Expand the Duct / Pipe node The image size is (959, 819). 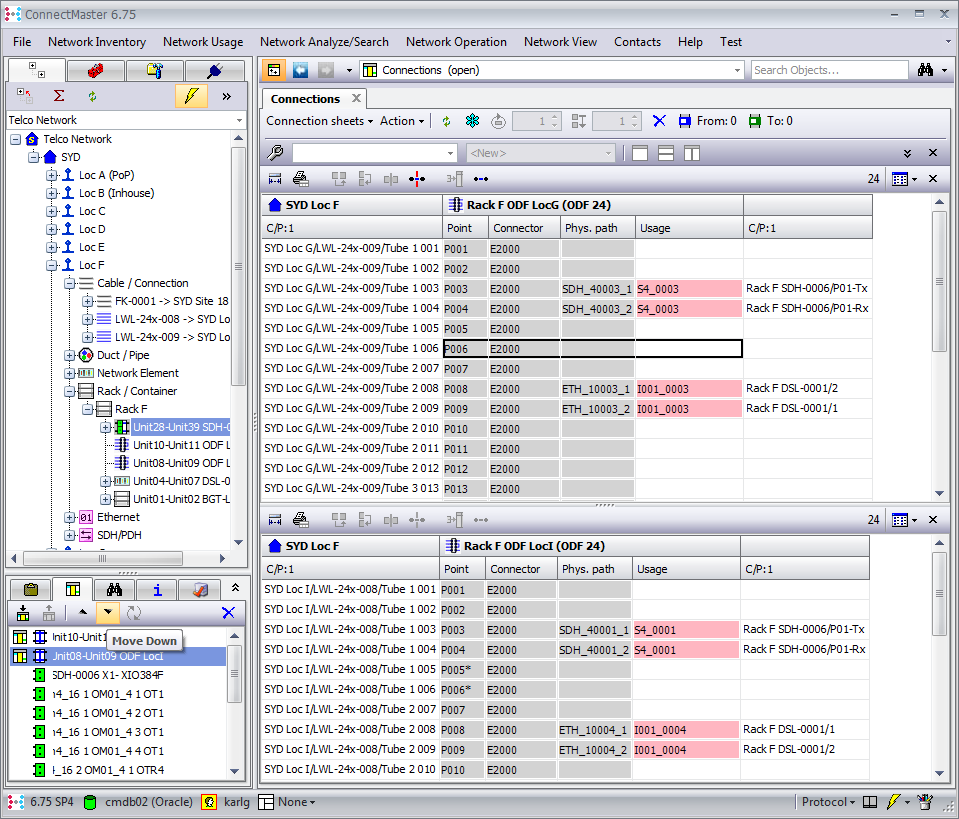70,355
